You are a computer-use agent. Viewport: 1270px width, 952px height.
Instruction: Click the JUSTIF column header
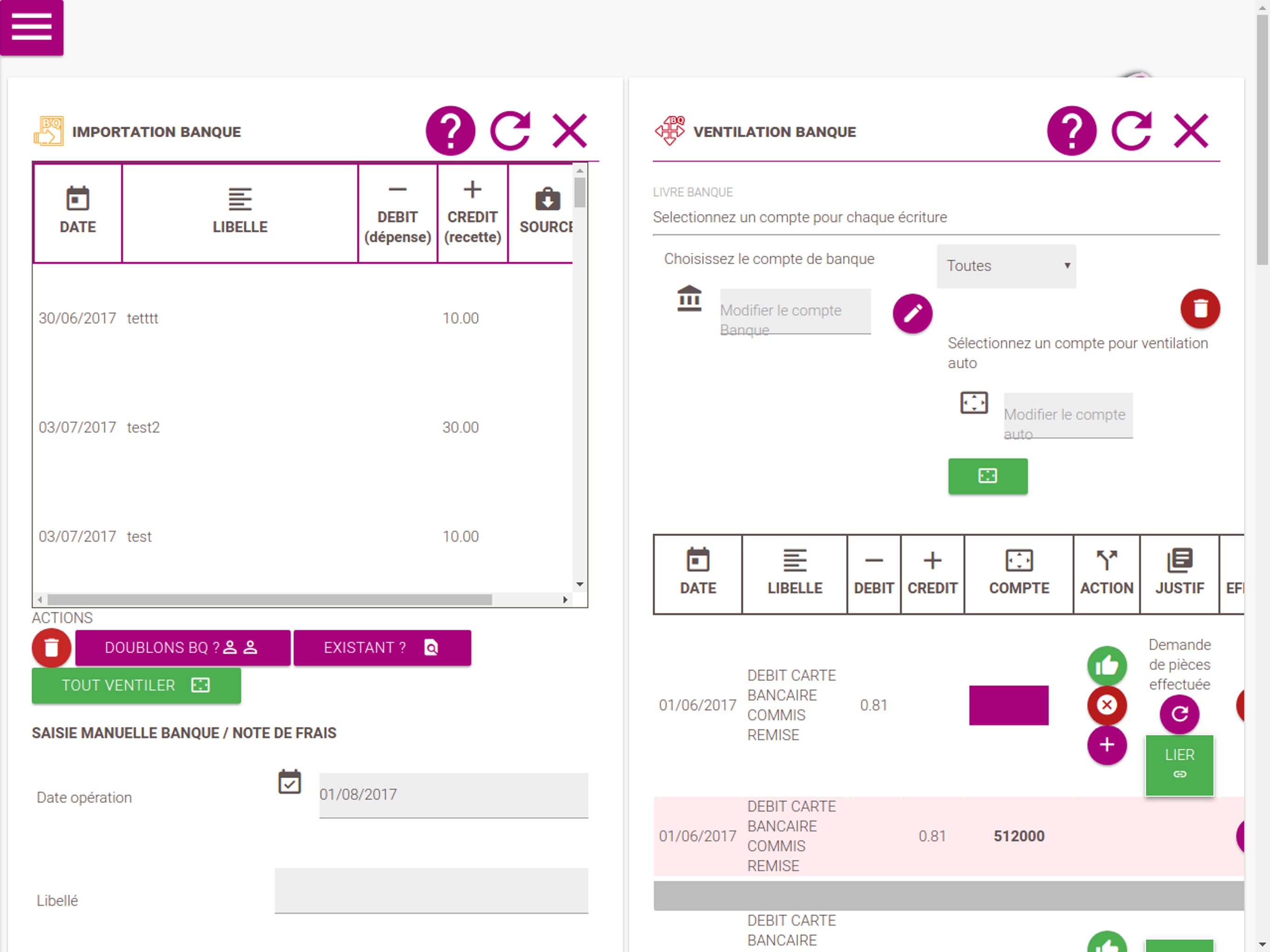tap(1180, 575)
